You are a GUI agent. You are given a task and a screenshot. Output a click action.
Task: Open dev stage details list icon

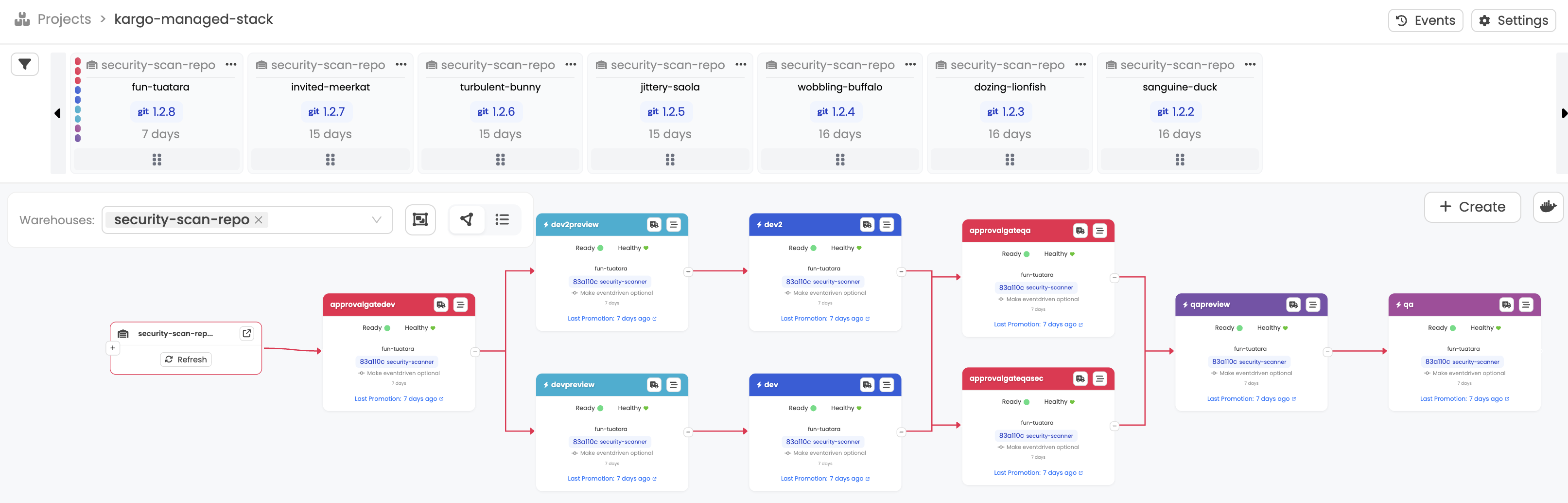tap(887, 385)
